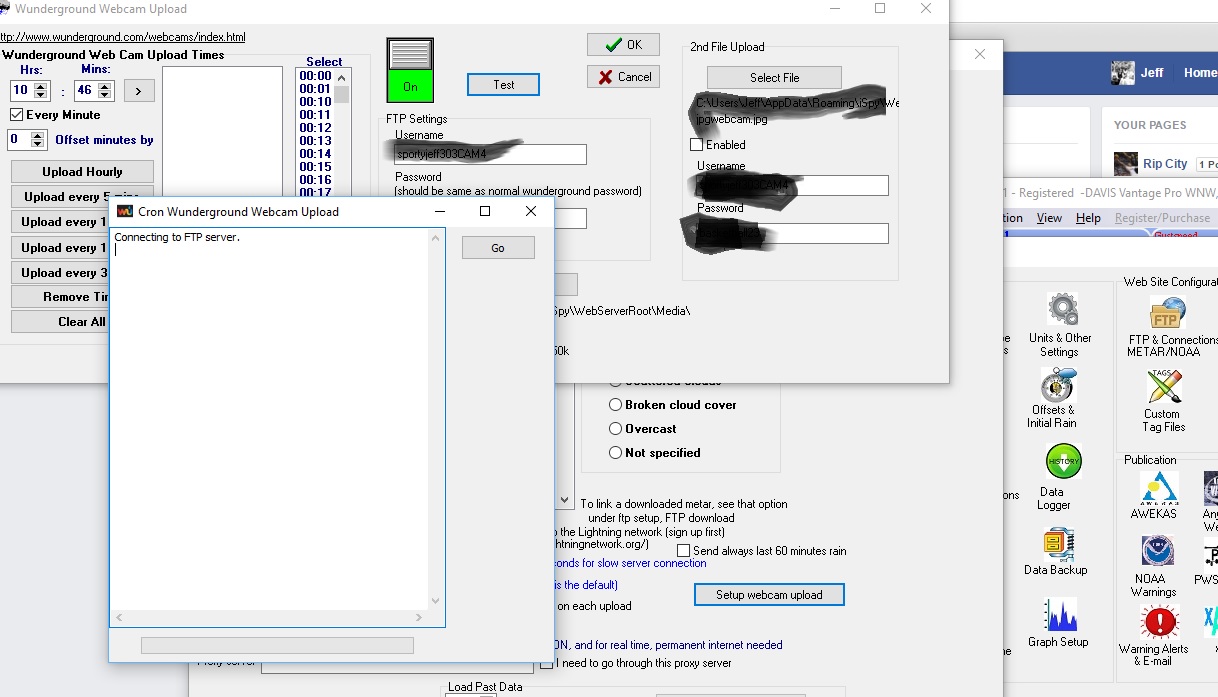This screenshot has width=1218, height=697.
Task: Click the Upload Hourly button
Action: [x=82, y=172]
